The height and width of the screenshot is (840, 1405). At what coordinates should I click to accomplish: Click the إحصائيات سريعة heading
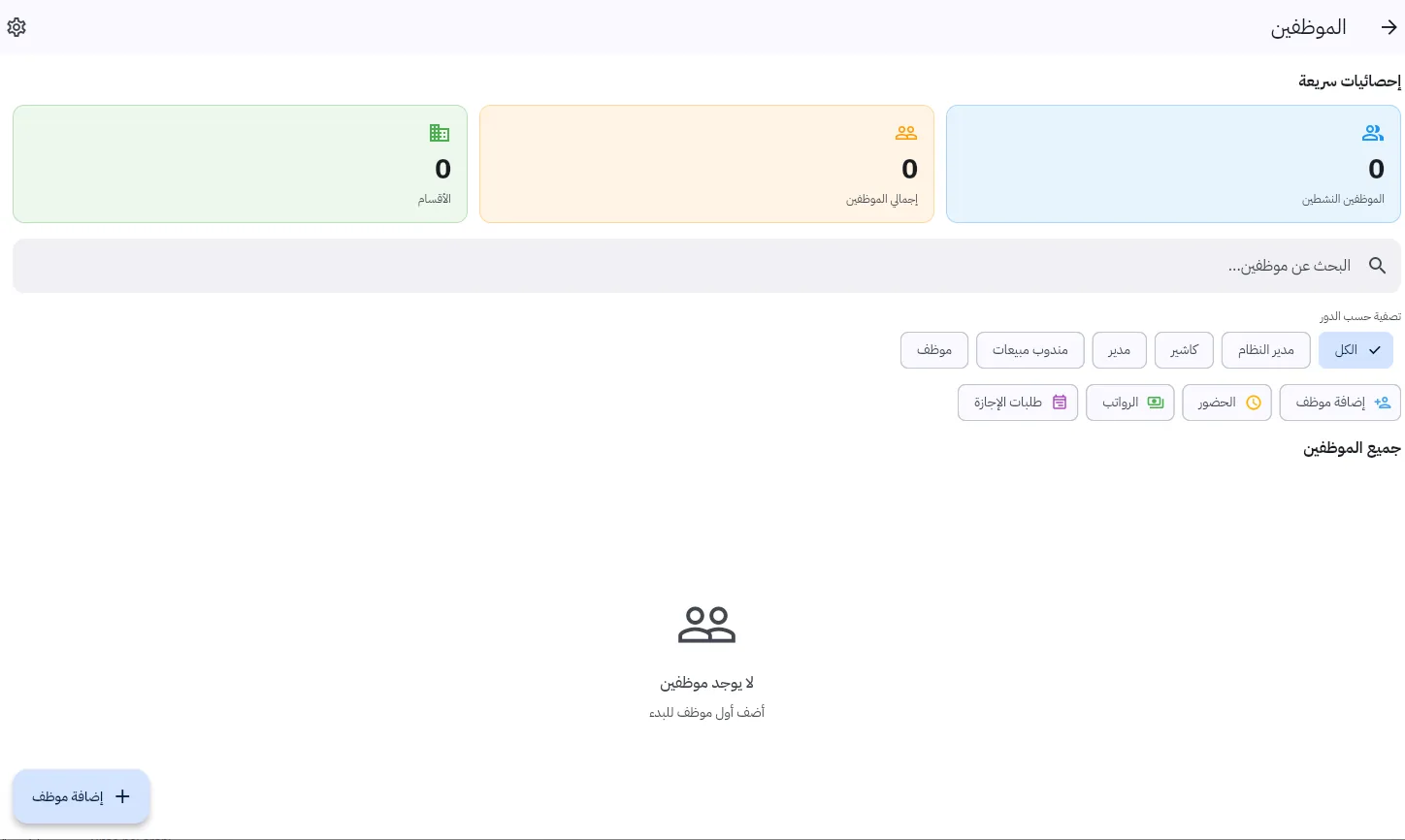pos(1350,81)
